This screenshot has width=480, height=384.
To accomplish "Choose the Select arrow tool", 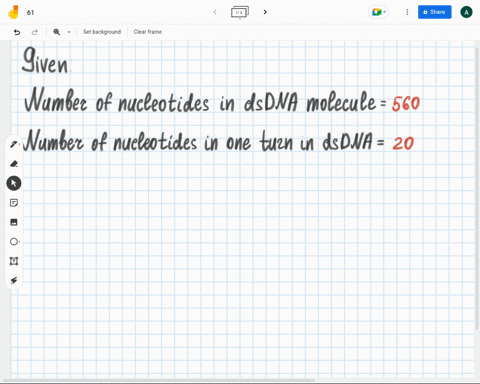I will [x=14, y=183].
